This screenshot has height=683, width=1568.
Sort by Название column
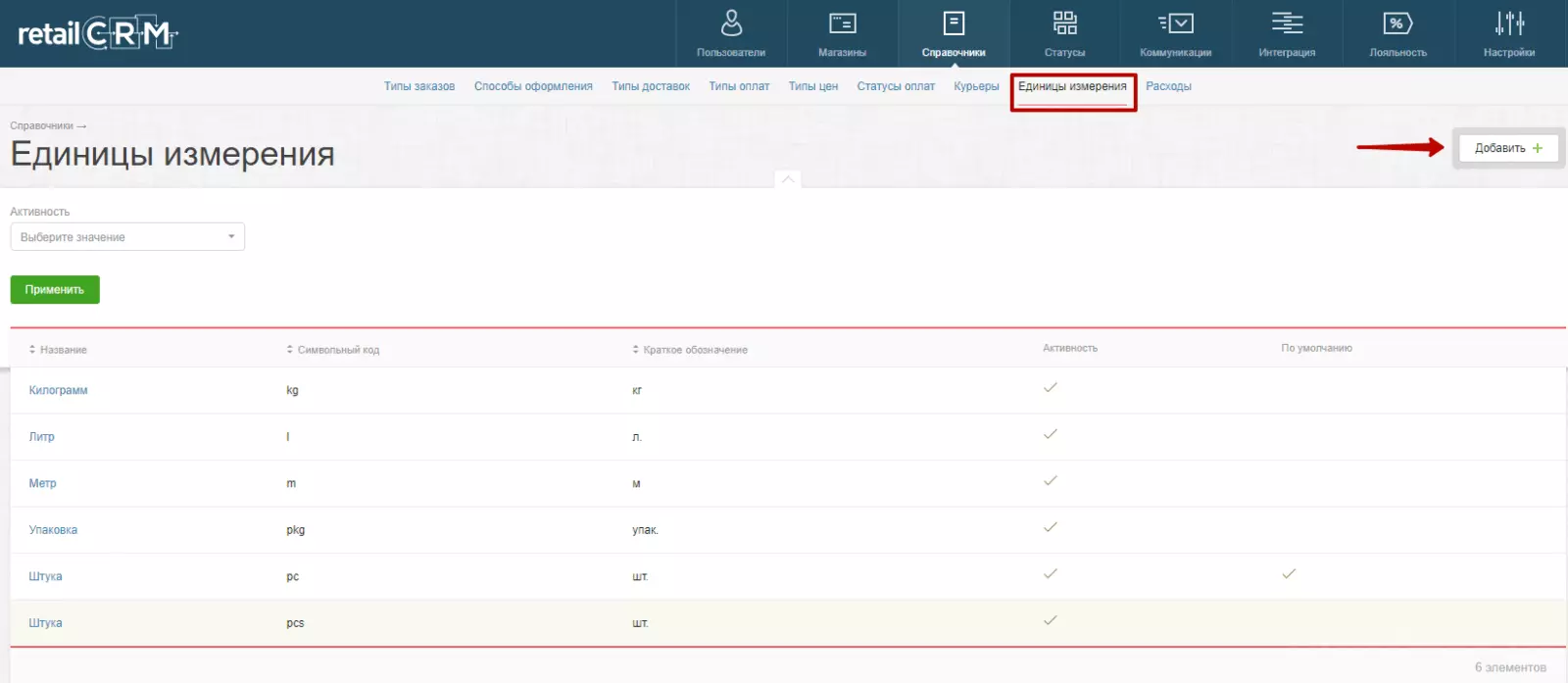pyautogui.click(x=58, y=350)
